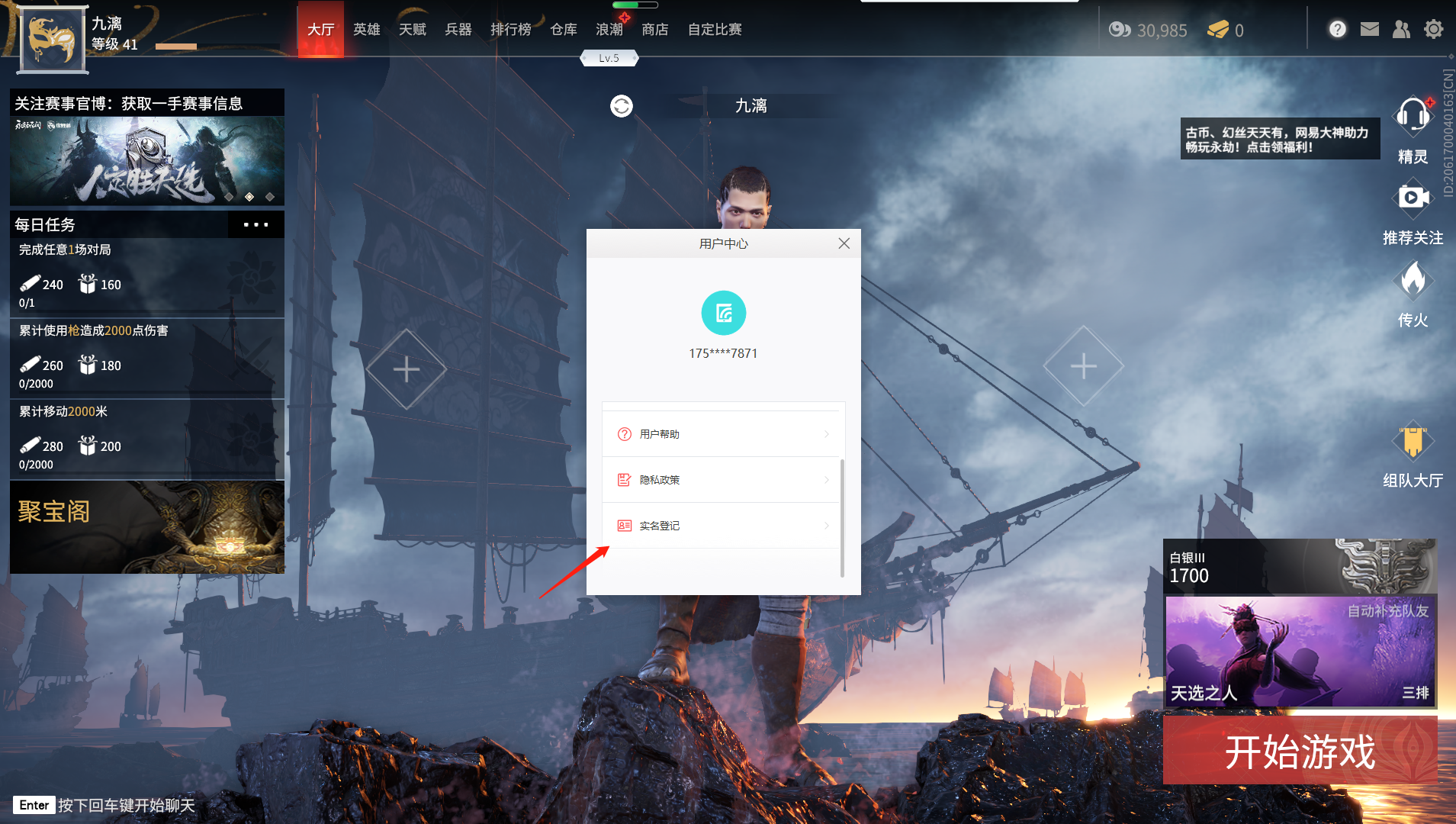Switch to the 天赋 tab
Screen dimensions: 1456x824
click(412, 29)
